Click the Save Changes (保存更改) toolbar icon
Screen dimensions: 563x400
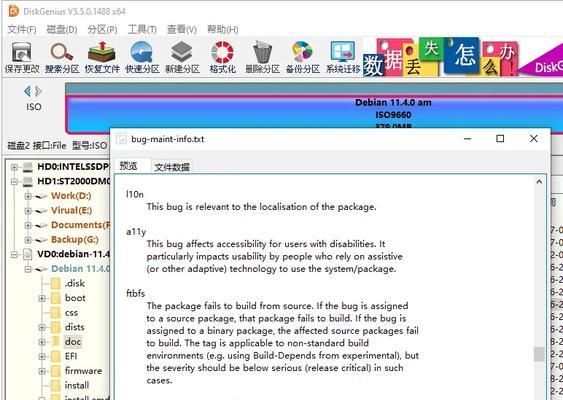[22, 57]
